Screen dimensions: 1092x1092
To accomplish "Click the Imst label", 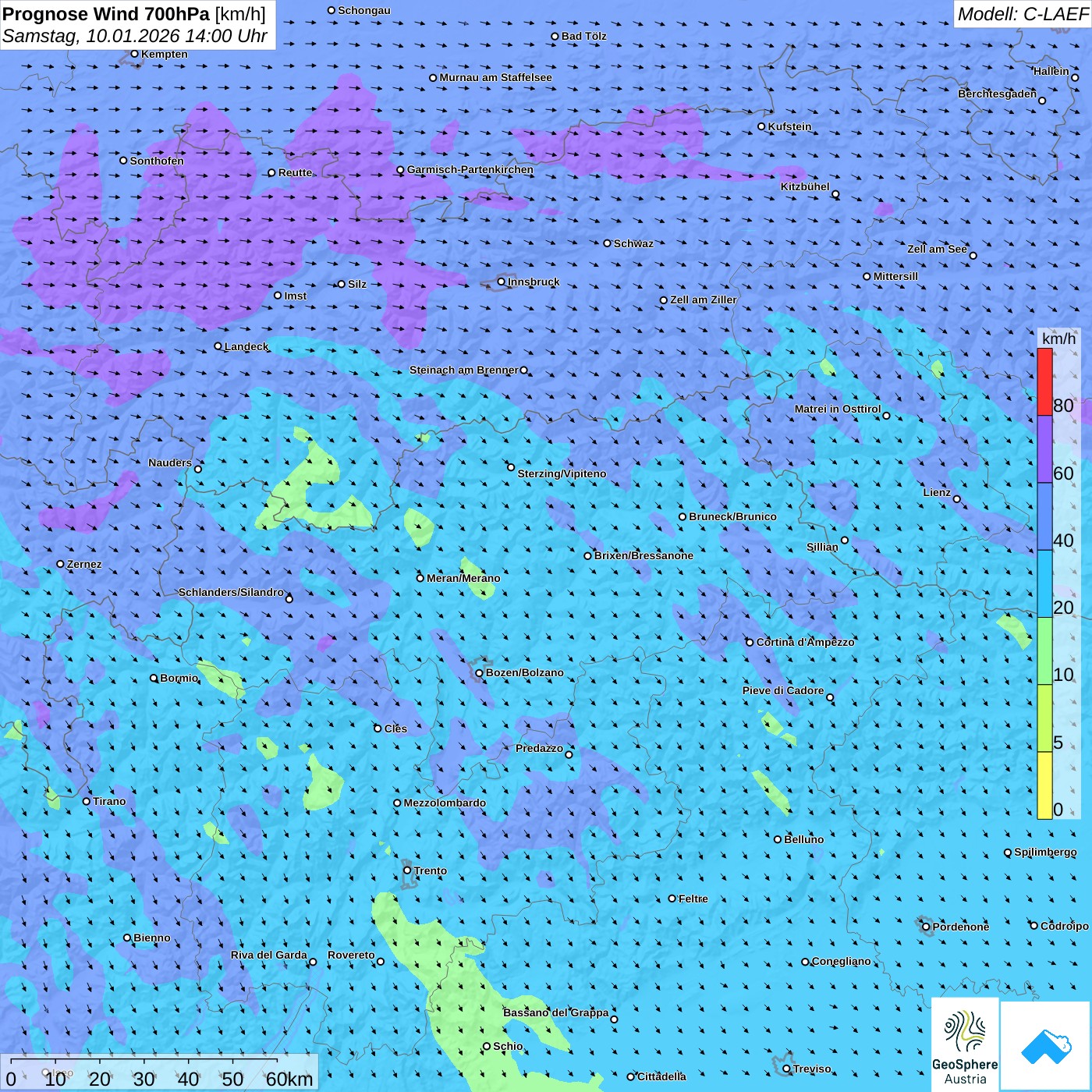I will pos(295,296).
